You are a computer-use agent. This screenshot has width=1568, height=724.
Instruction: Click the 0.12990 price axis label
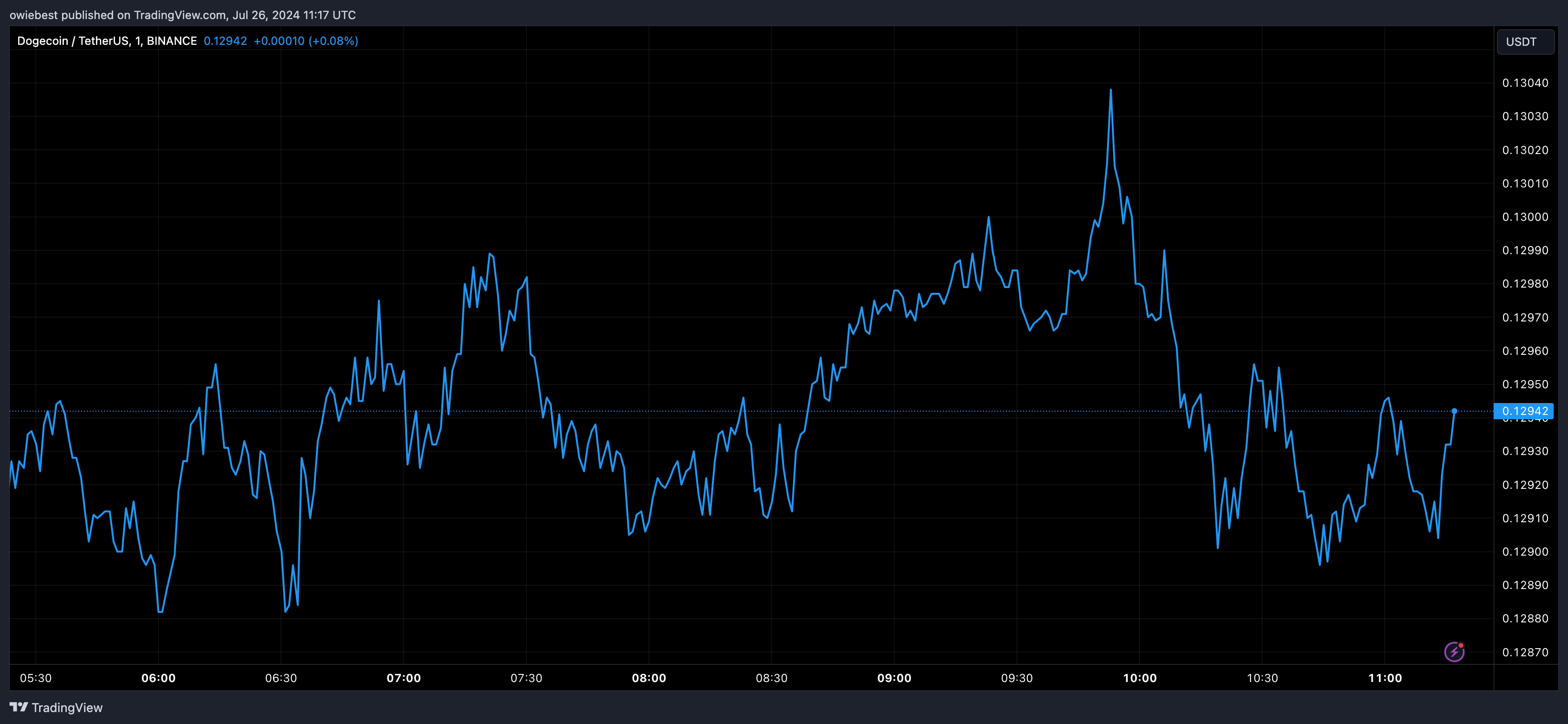pyautogui.click(x=1526, y=250)
